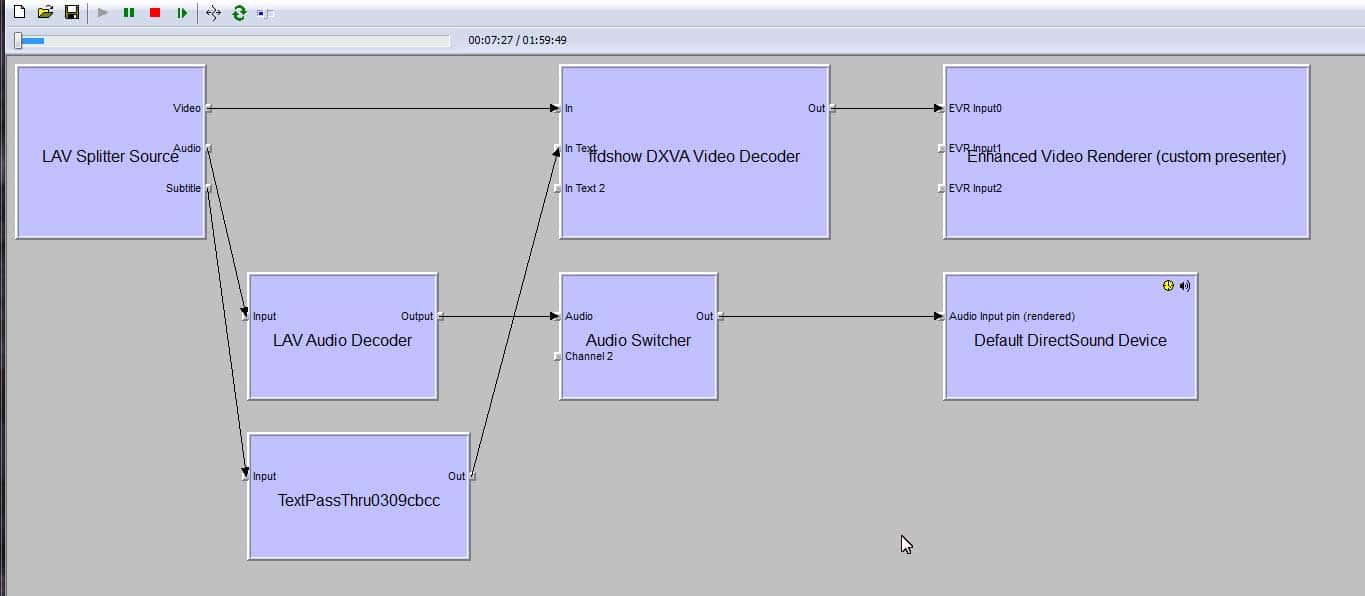Click the Audio input pin of Audio Switcher
The height and width of the screenshot is (596, 1365).
pyautogui.click(x=558, y=316)
